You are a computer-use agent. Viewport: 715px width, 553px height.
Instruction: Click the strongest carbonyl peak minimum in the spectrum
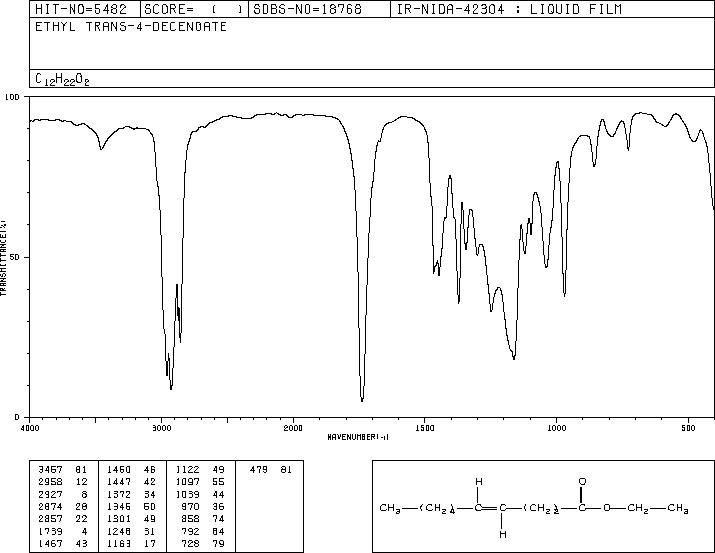coord(362,400)
